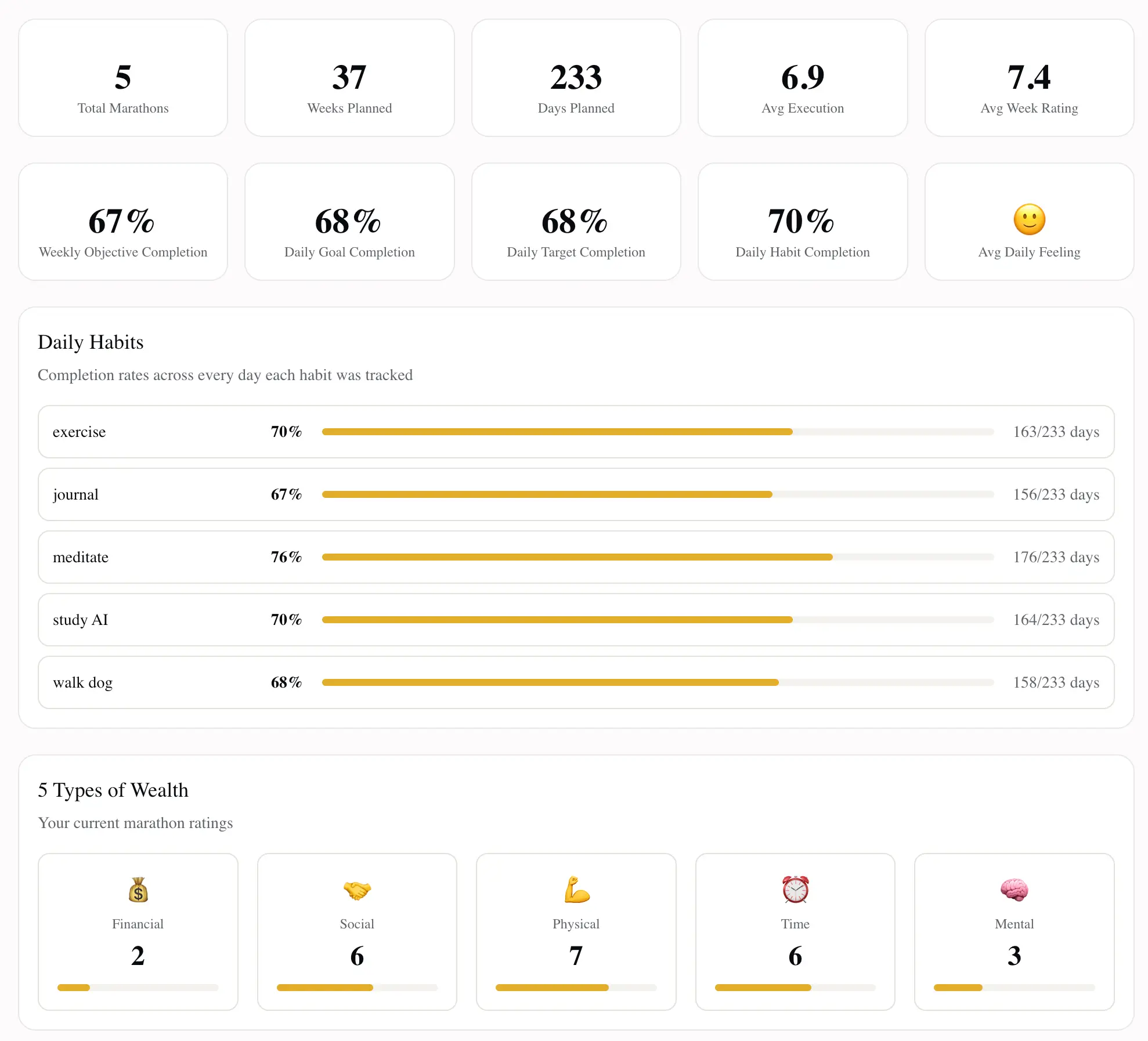Viewport: 1148px width, 1041px height.
Task: Click the 7.4 Avg Week Rating value
Action: 1029,77
